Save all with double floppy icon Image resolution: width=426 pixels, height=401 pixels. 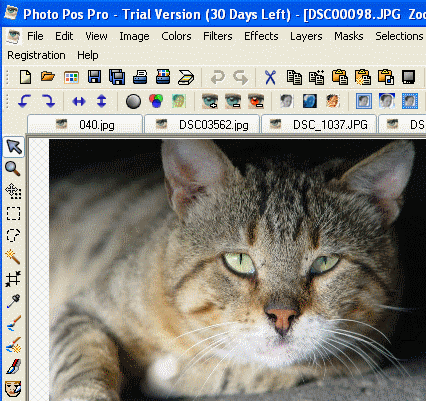click(x=117, y=77)
